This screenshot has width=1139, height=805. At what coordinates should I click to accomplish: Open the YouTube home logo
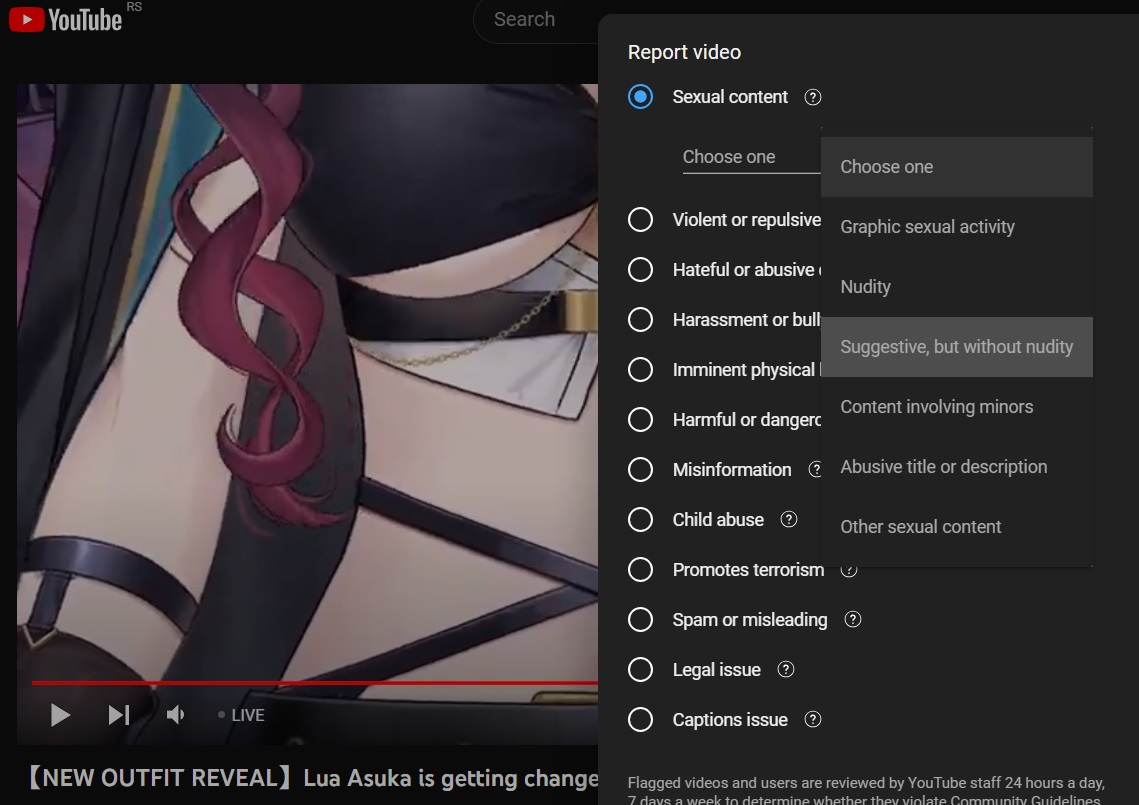coord(65,20)
